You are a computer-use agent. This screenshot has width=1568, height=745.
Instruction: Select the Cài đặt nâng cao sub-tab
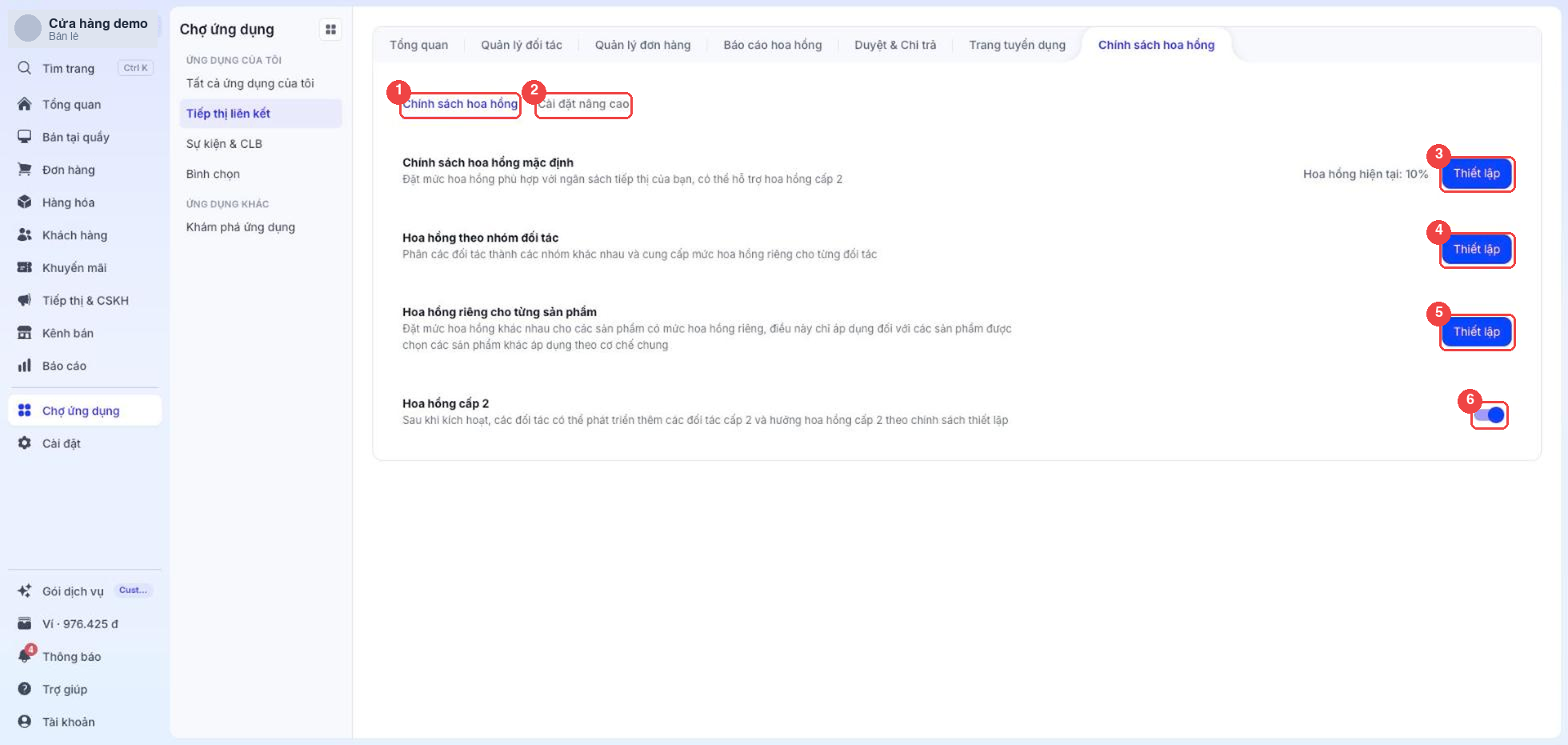583,104
